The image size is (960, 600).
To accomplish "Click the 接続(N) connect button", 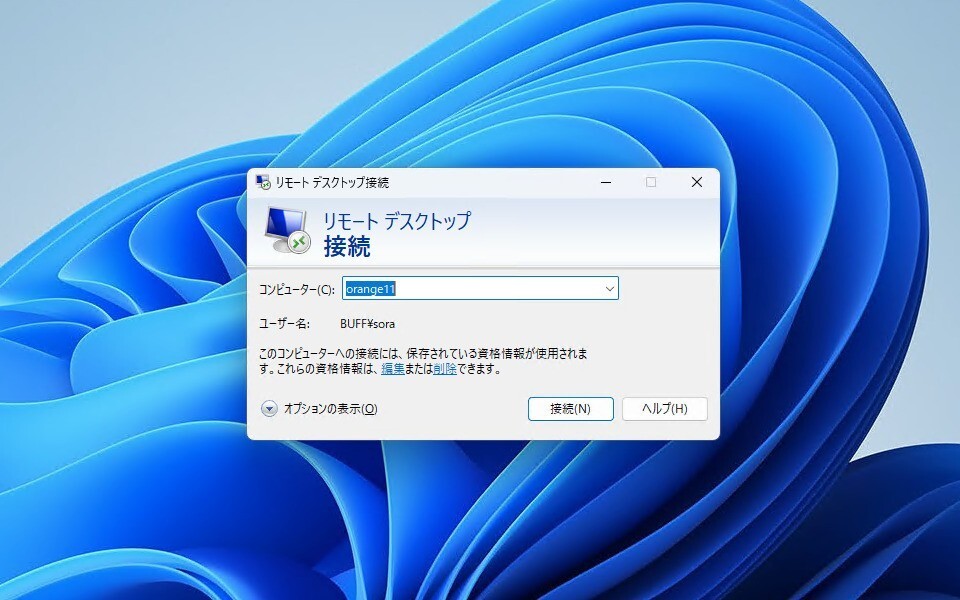I will (x=571, y=409).
